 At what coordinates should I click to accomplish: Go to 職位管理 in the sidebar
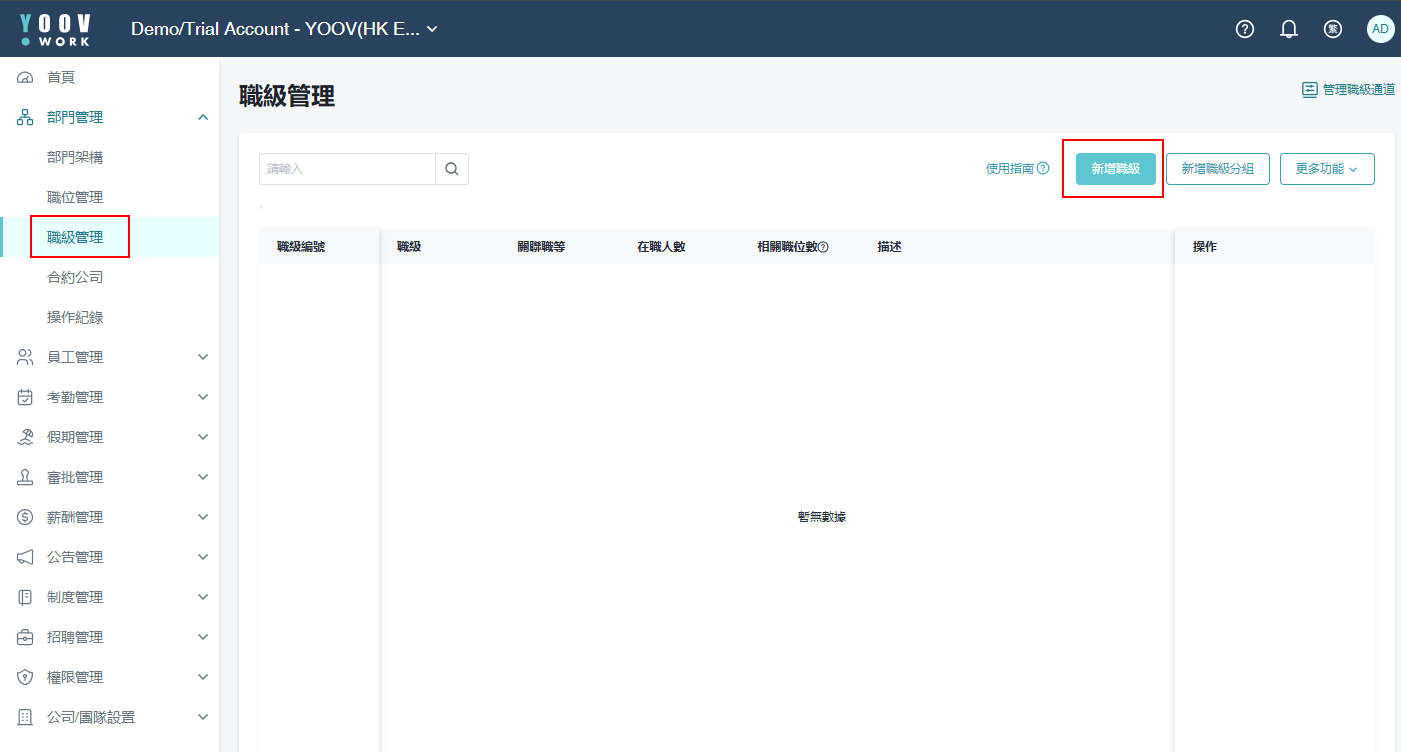point(75,197)
